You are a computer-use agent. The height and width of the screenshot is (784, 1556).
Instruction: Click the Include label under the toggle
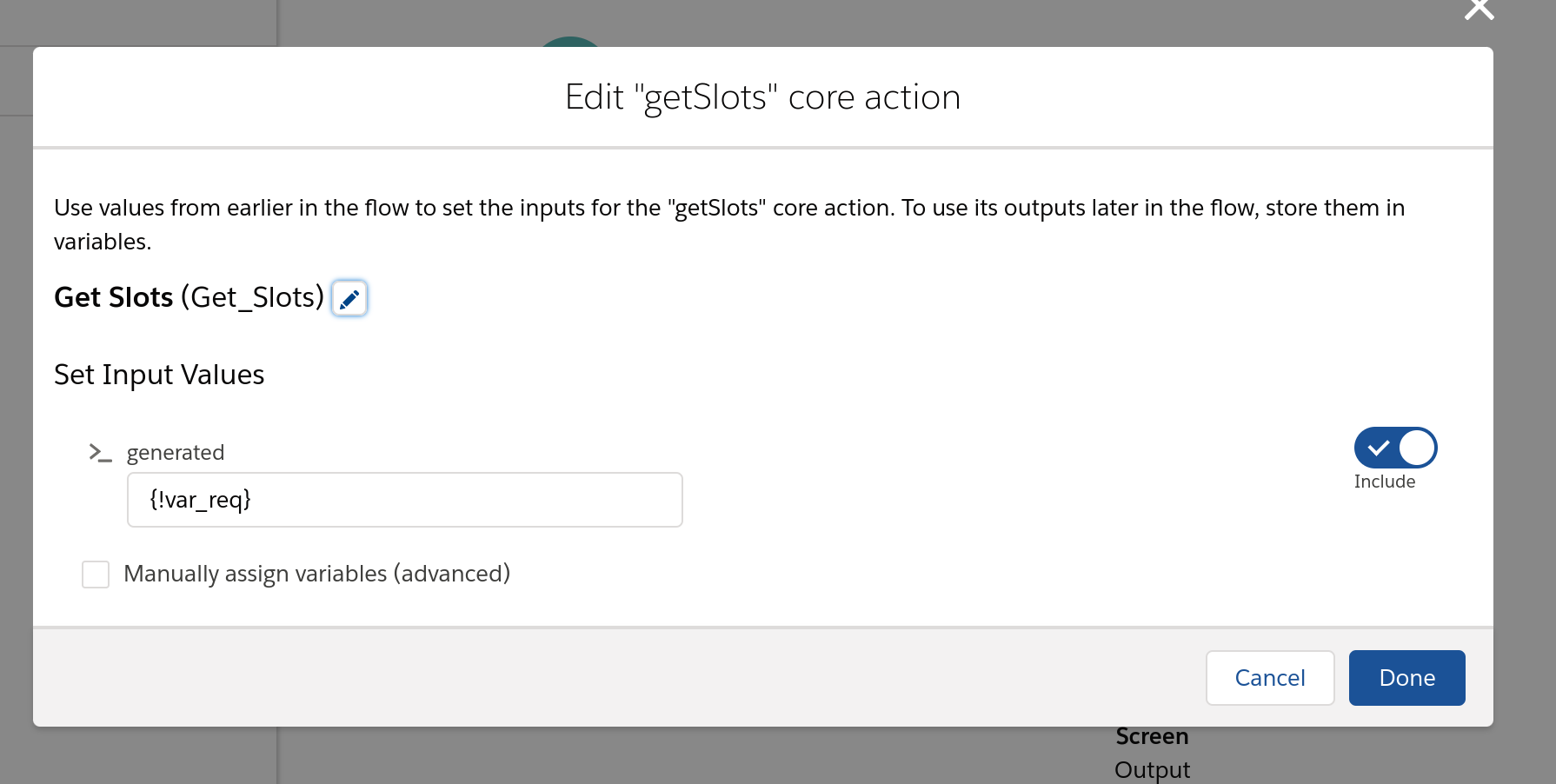pyautogui.click(x=1385, y=482)
